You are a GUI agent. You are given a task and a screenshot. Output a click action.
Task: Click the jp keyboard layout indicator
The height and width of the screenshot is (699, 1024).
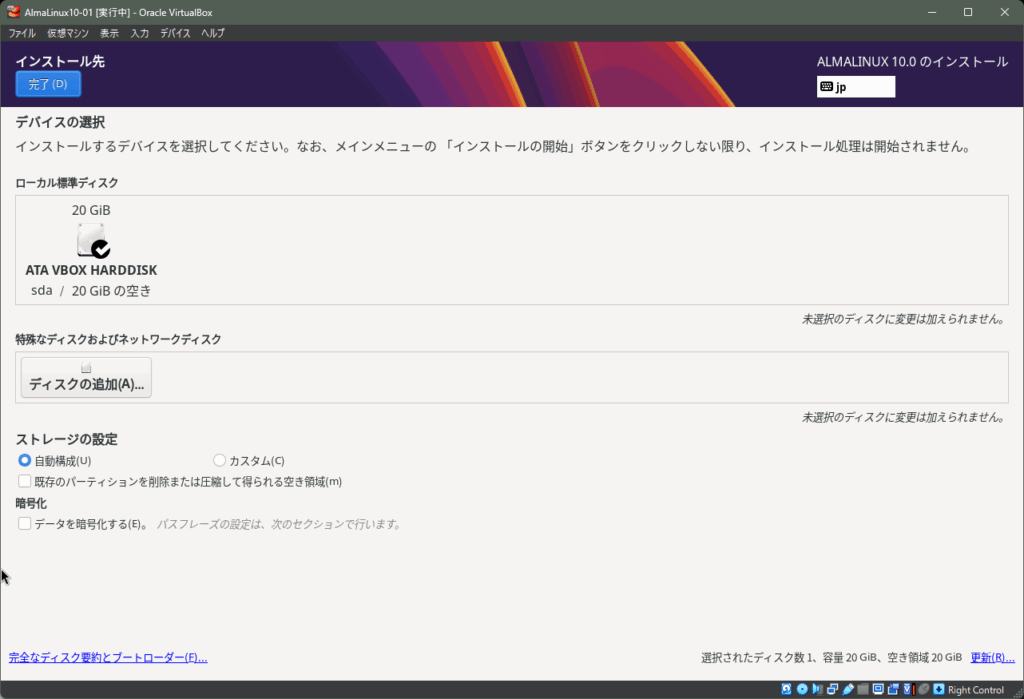(856, 87)
